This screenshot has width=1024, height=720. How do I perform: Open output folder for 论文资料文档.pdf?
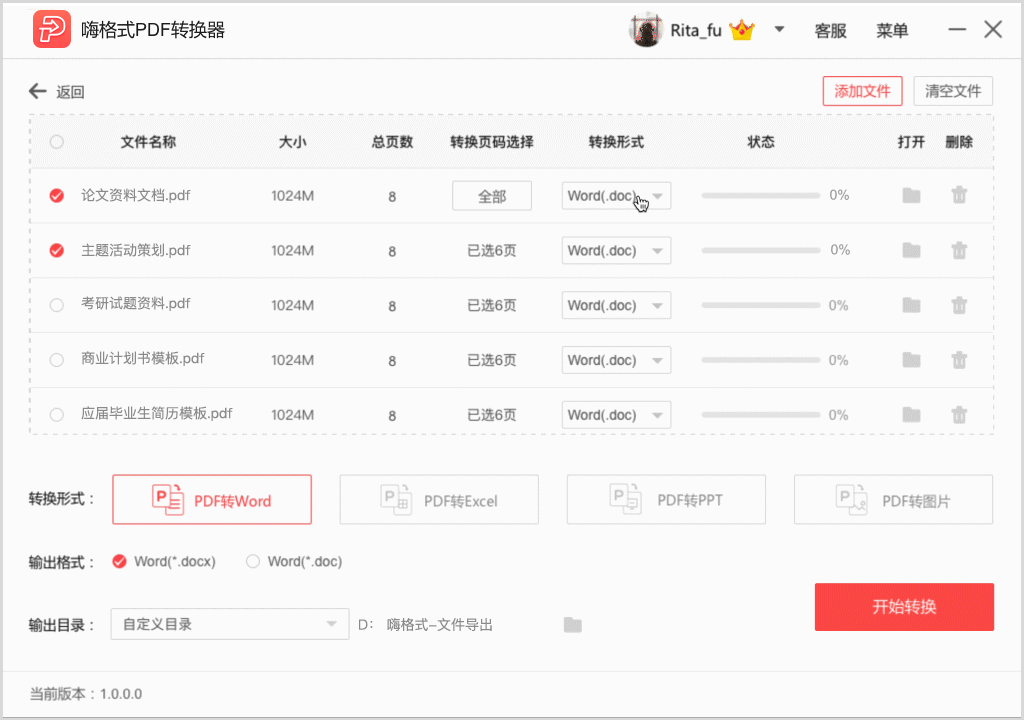pos(911,196)
